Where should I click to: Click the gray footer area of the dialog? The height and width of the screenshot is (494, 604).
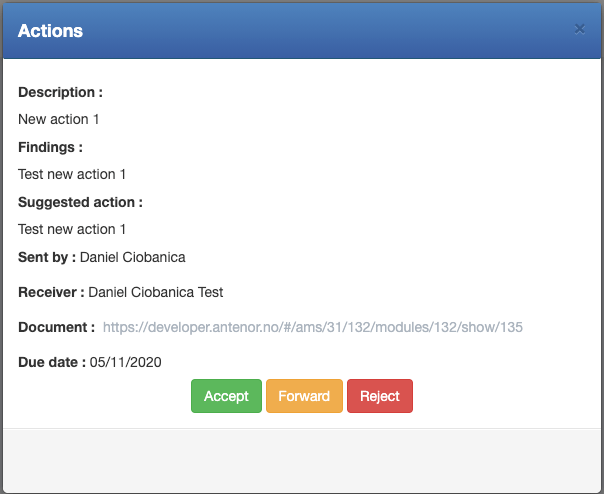302,460
